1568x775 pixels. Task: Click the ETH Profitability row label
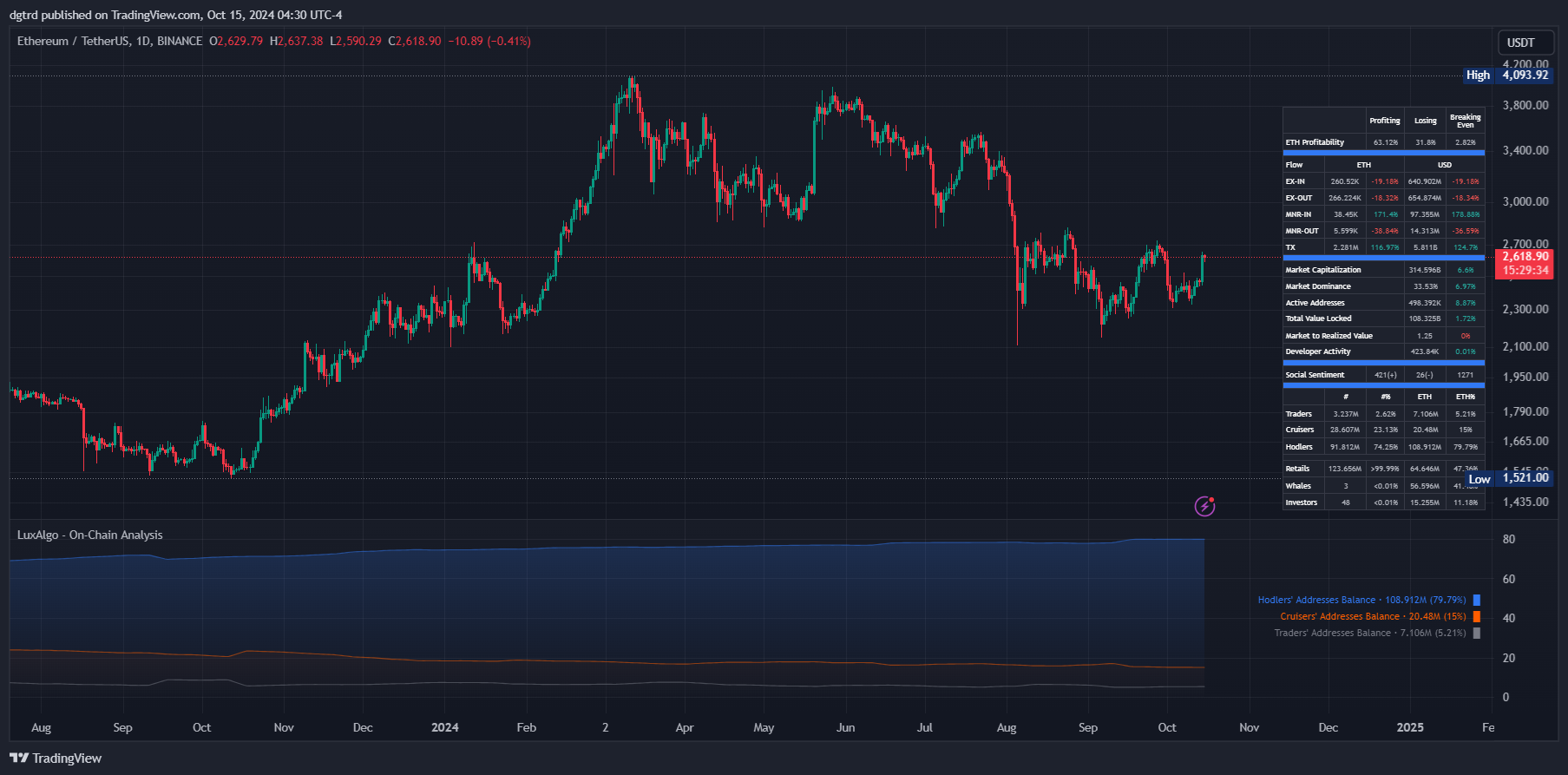(1315, 142)
